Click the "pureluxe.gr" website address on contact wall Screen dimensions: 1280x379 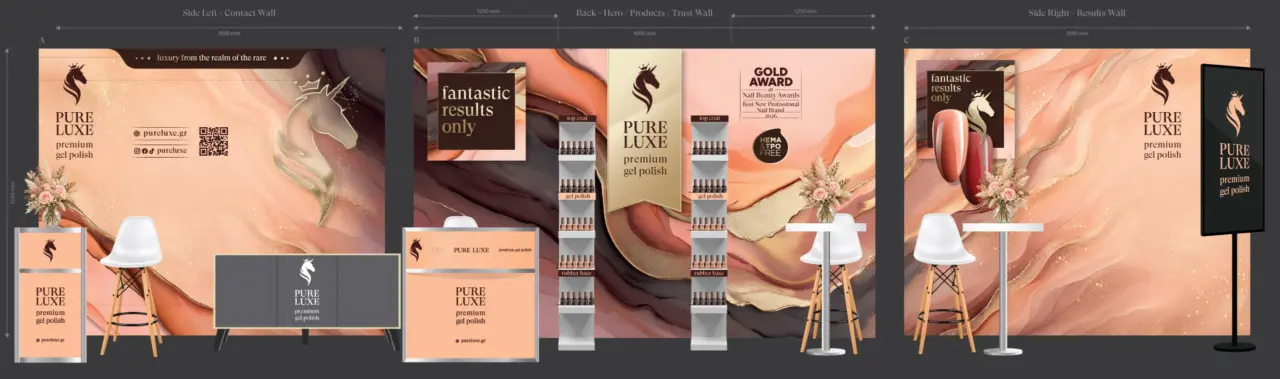click(x=160, y=132)
